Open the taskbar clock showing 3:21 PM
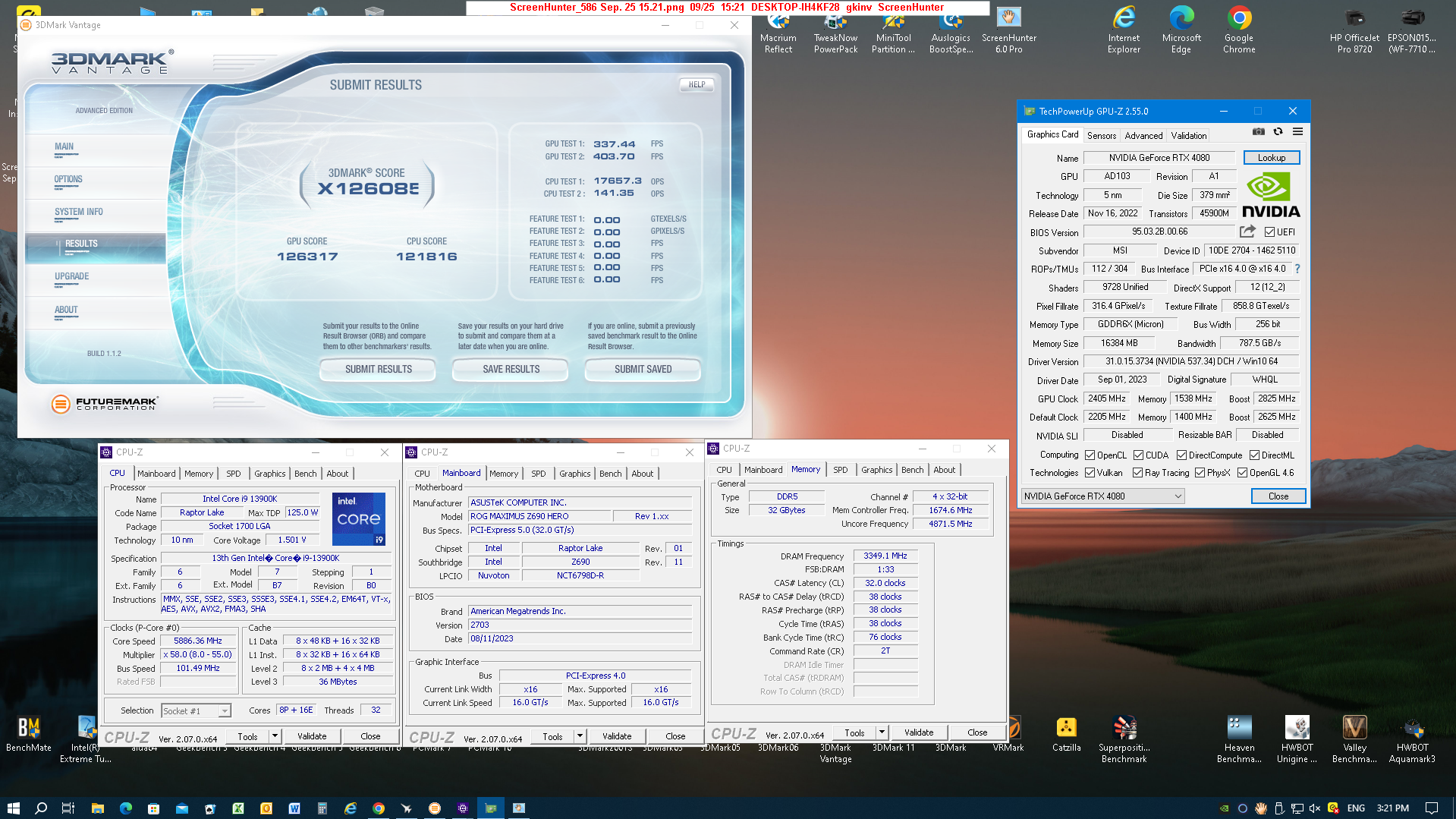Screen dimensions: 1456x819 pos(1392,808)
